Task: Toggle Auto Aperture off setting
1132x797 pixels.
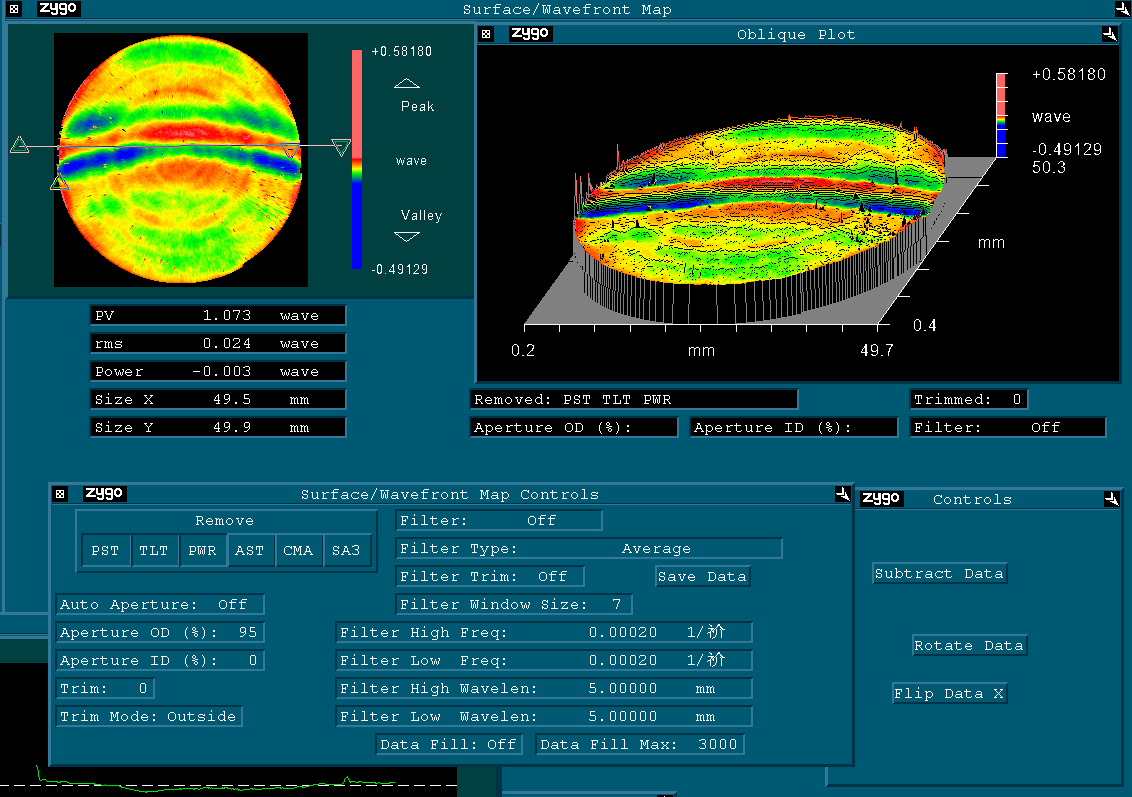Action: (x=160, y=604)
